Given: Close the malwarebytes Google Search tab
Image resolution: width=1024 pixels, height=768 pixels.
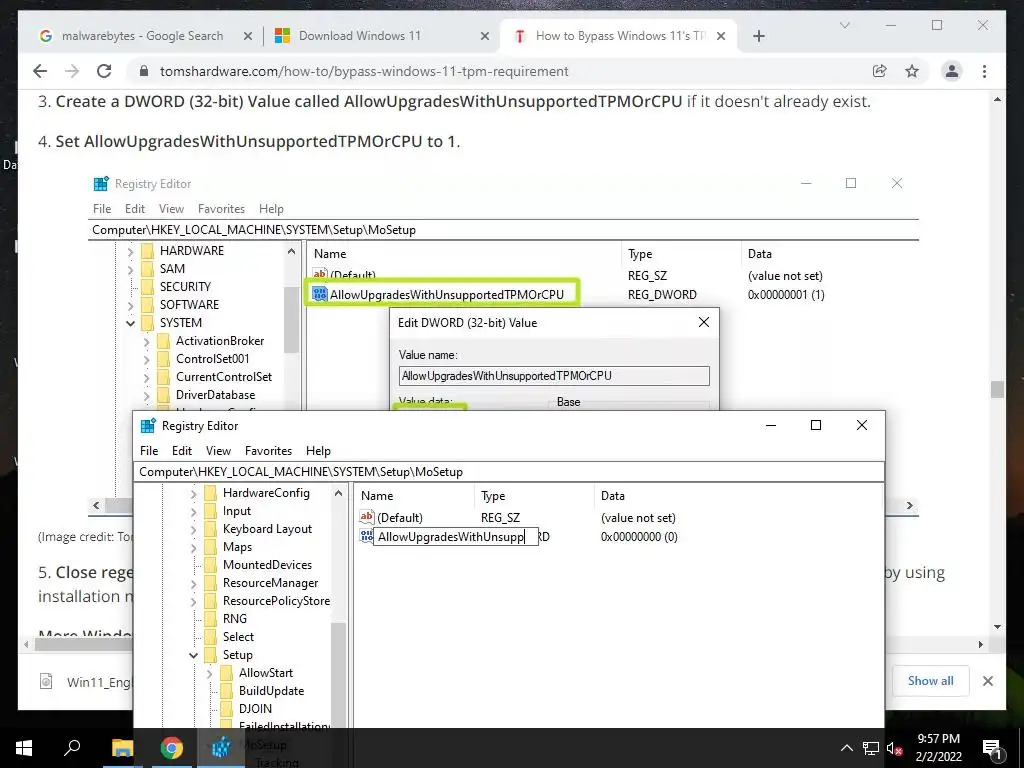Looking at the screenshot, I should (248, 36).
